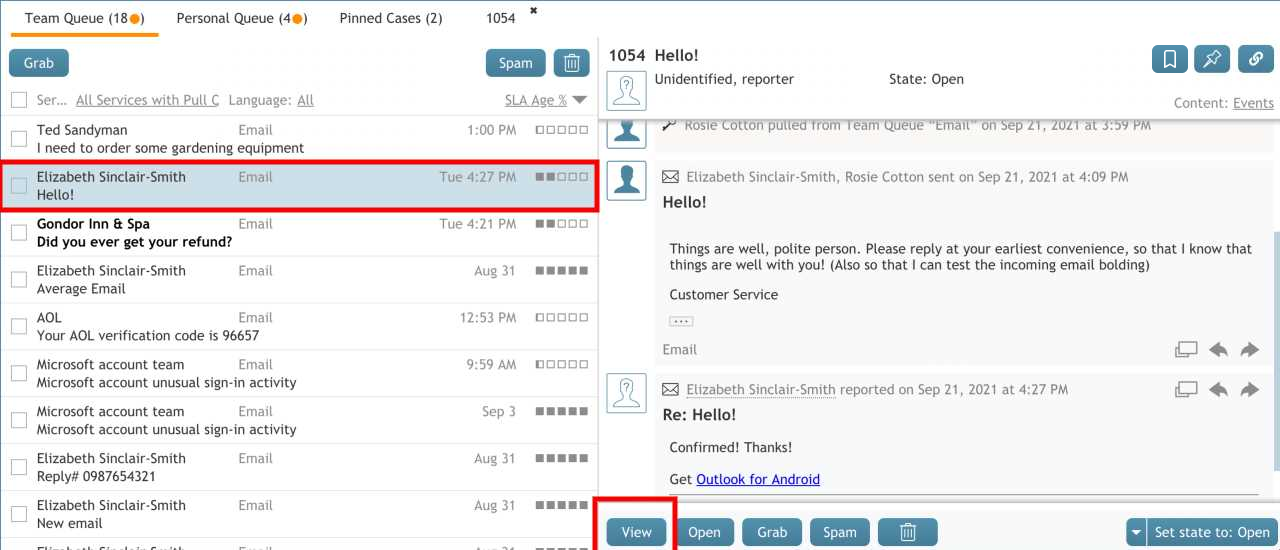
Task: Open the SLA Age % sort dropdown
Action: click(x=579, y=100)
